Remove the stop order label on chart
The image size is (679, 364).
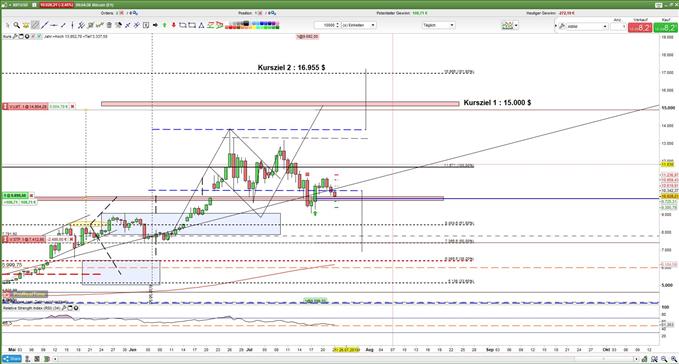pyautogui.click(x=72, y=239)
